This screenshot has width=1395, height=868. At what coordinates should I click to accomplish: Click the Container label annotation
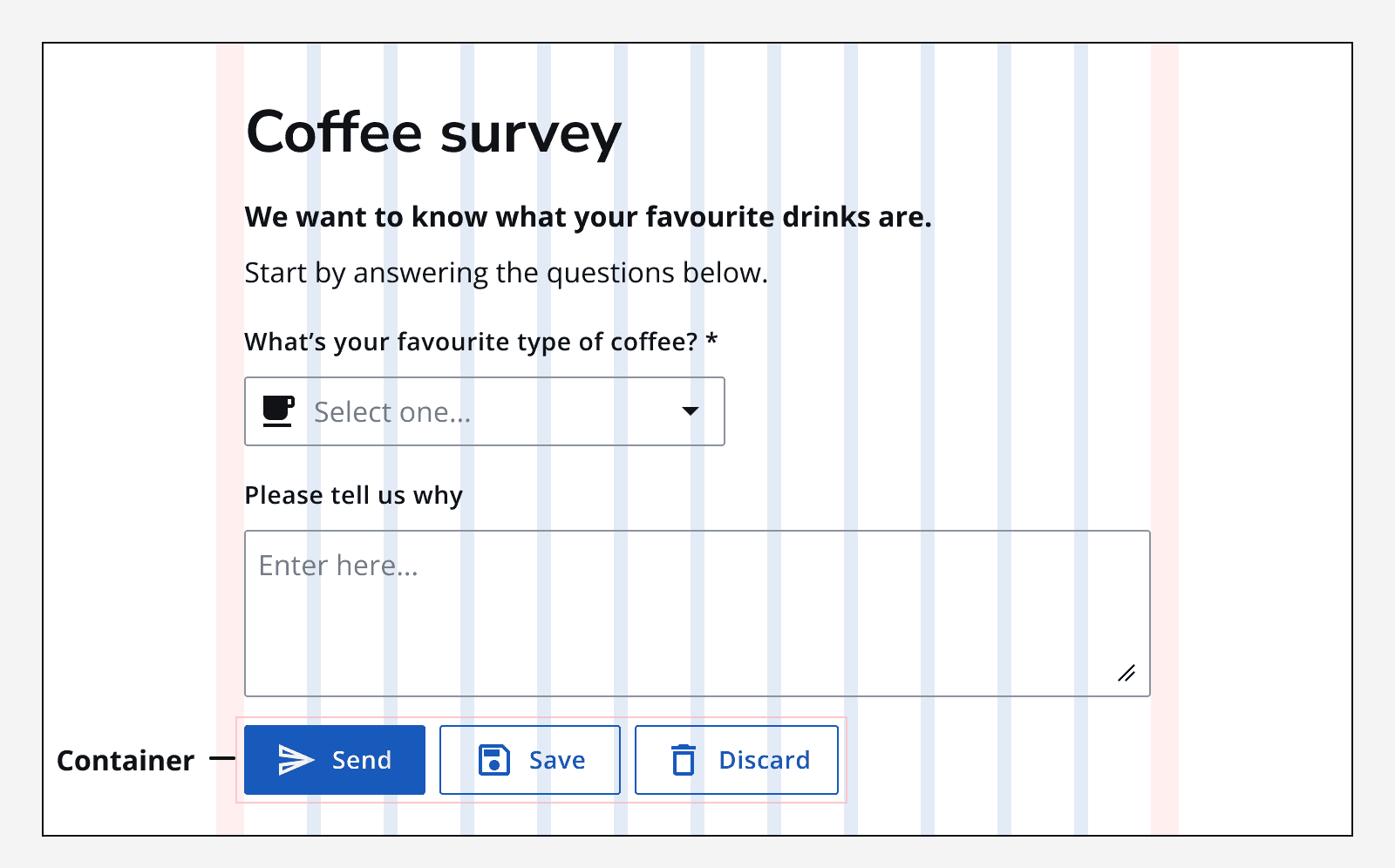(x=126, y=759)
